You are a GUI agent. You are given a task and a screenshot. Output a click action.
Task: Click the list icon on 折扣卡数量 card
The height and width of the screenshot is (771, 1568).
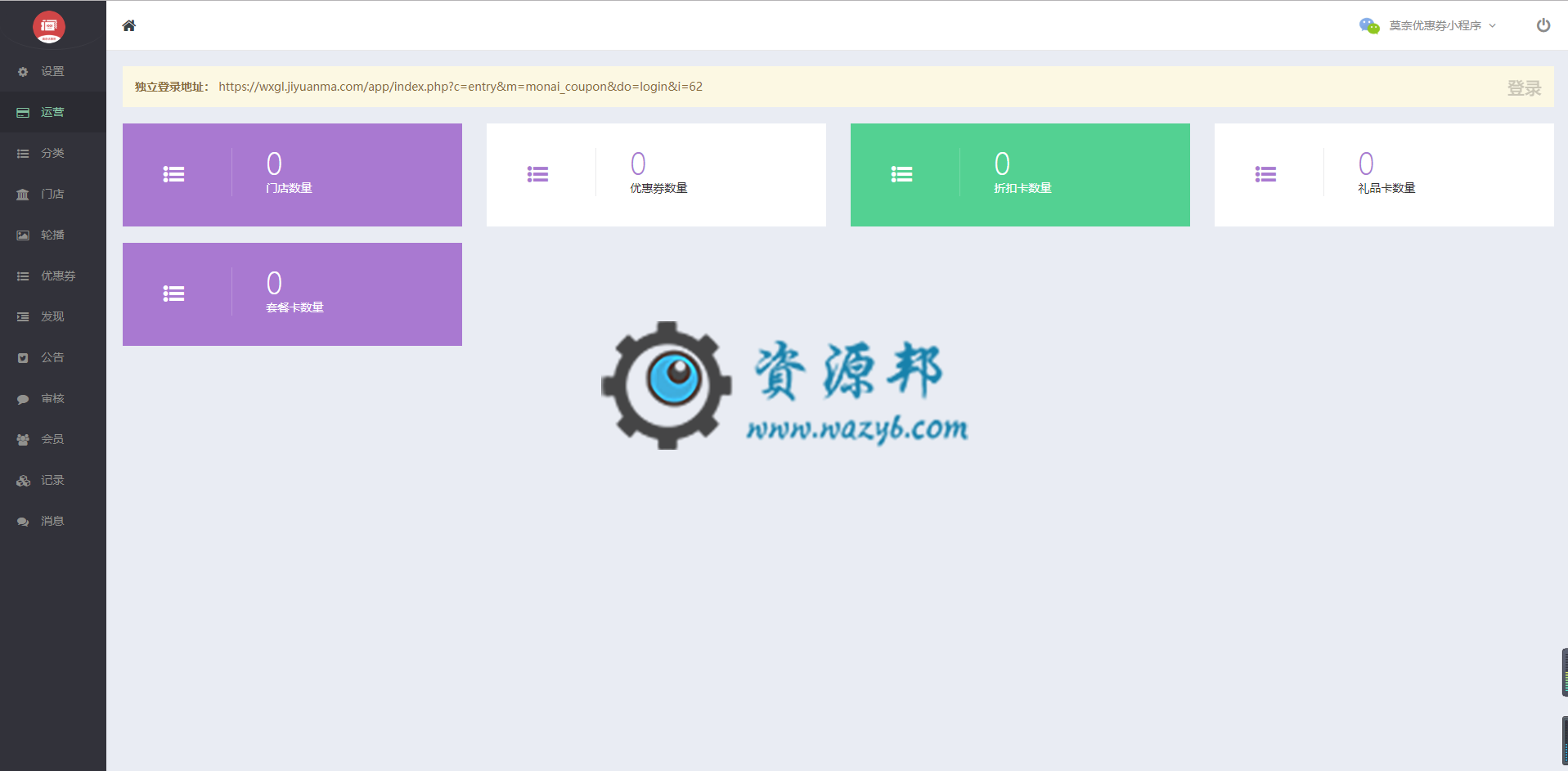(x=901, y=174)
